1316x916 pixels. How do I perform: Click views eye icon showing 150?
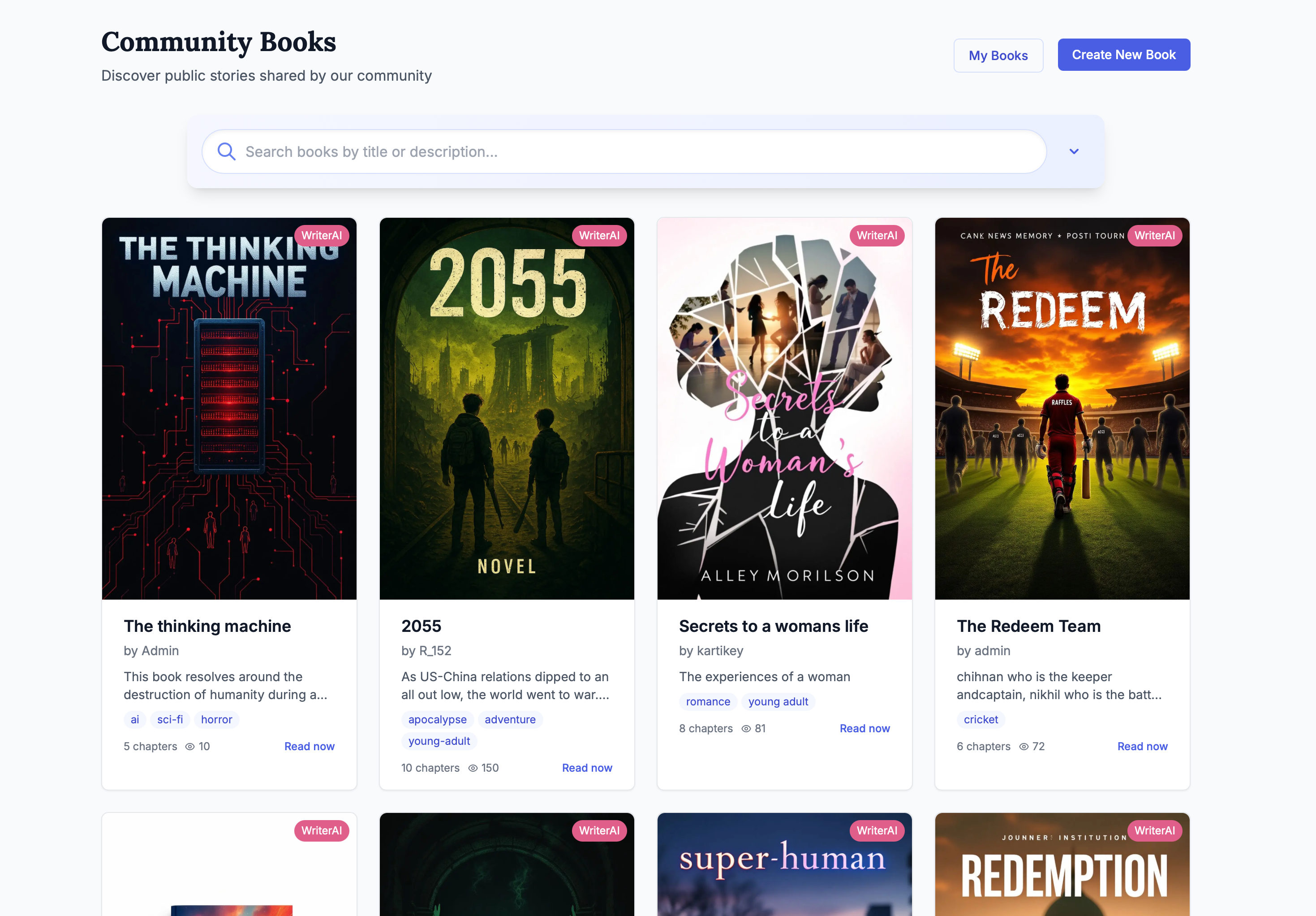click(473, 768)
